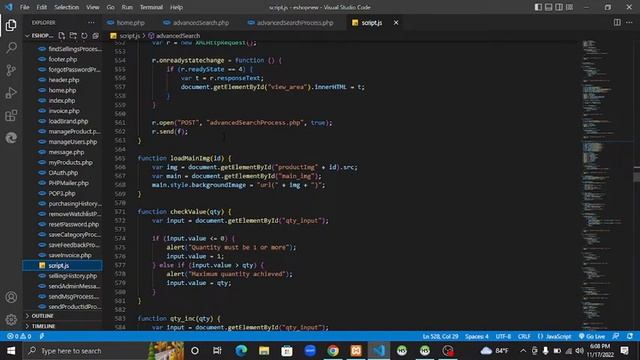Open Google Chrome from taskbar
The width and height of the screenshot is (640, 360).
pyautogui.click(x=333, y=351)
